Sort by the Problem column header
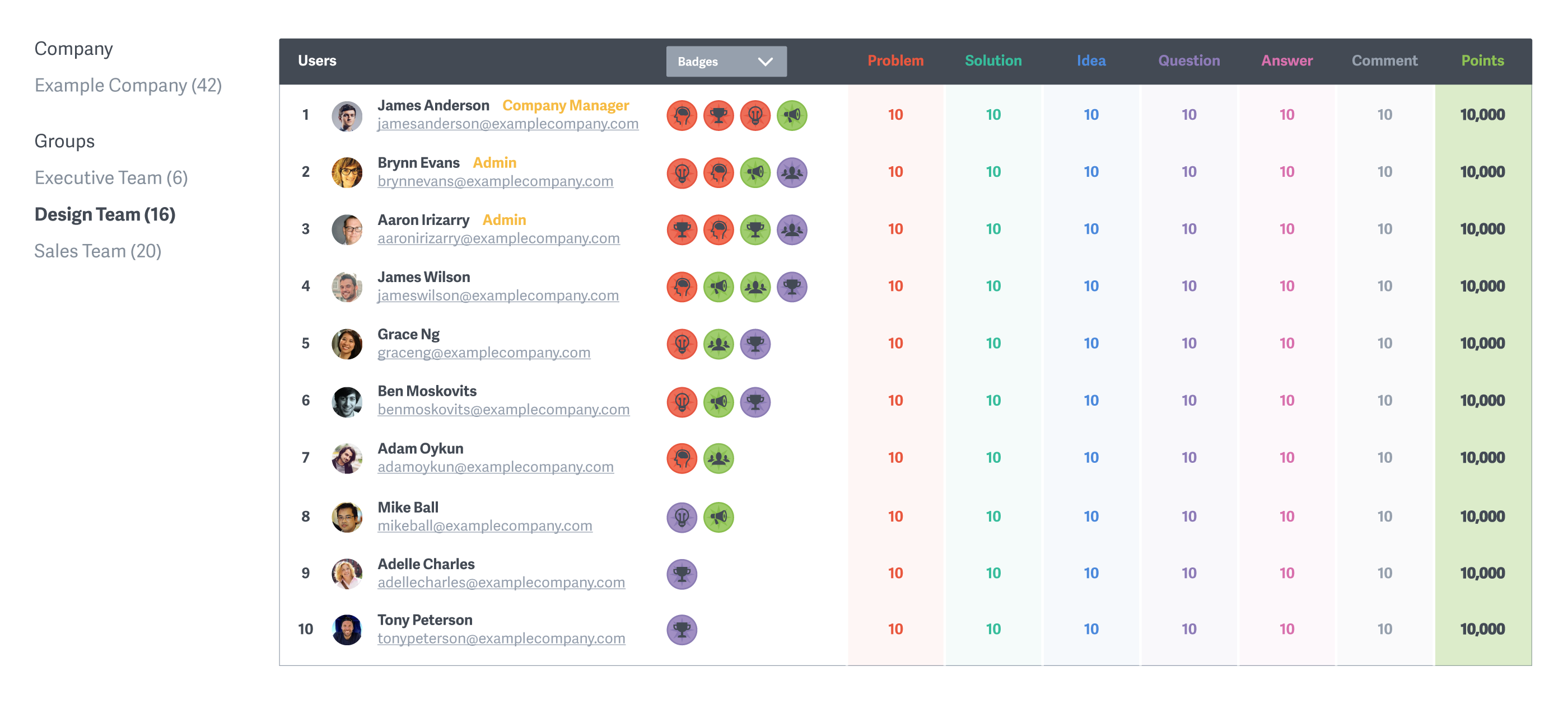The image size is (1568, 704). click(895, 61)
